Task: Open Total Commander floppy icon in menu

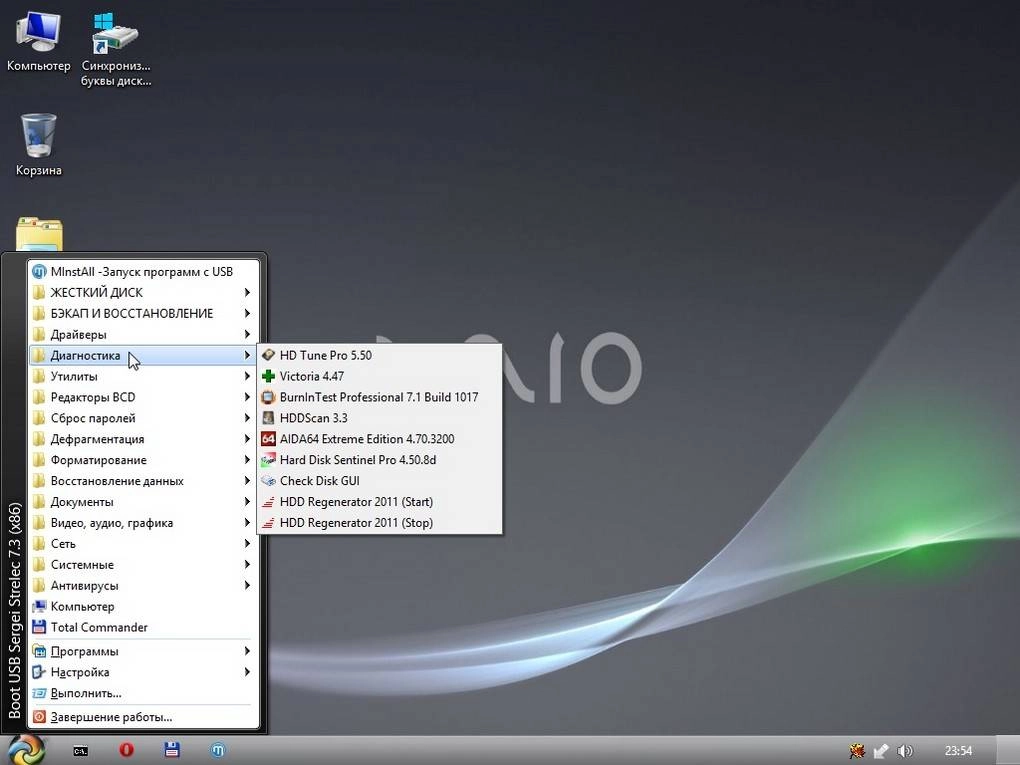Action: [39, 627]
